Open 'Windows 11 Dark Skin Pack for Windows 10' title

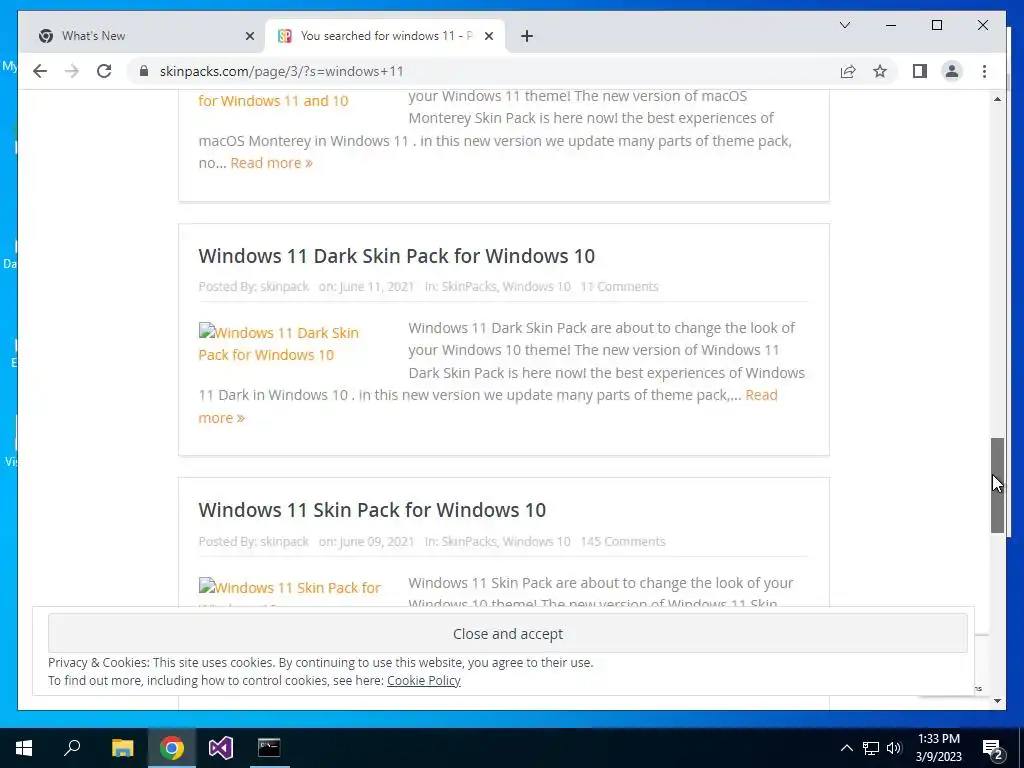[x=396, y=256]
